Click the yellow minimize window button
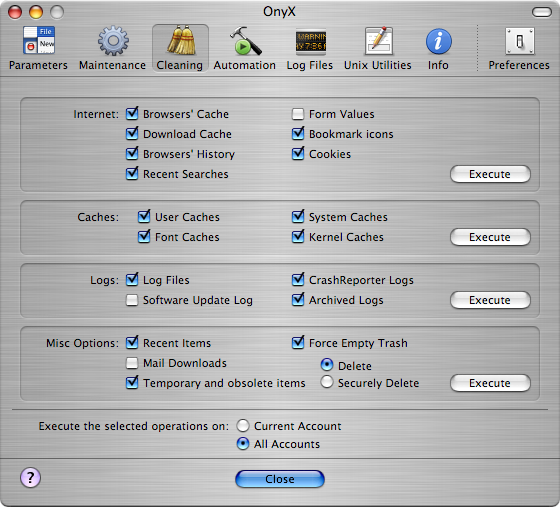 [x=36, y=12]
